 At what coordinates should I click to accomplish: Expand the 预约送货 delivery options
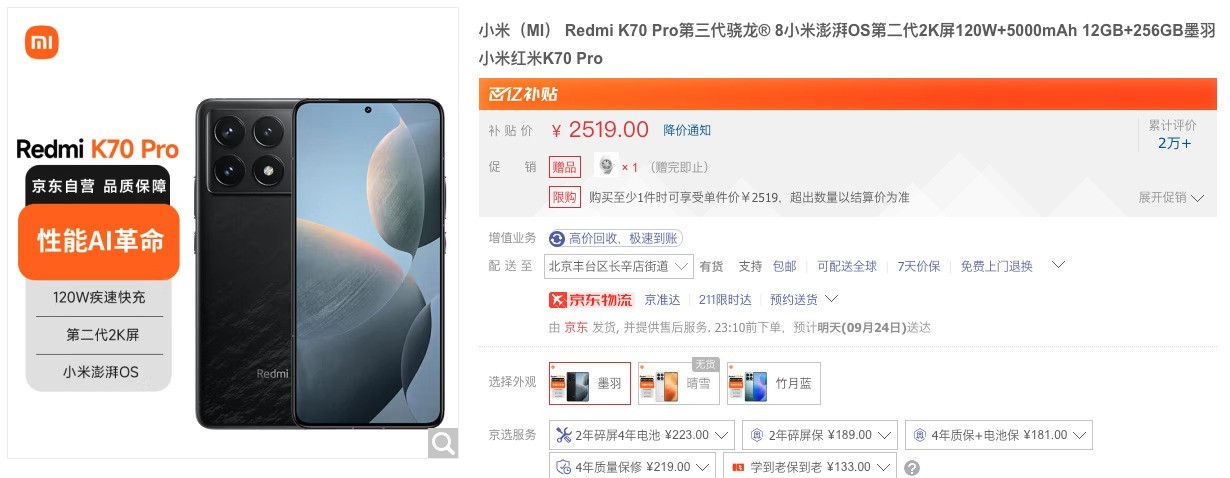(x=804, y=299)
